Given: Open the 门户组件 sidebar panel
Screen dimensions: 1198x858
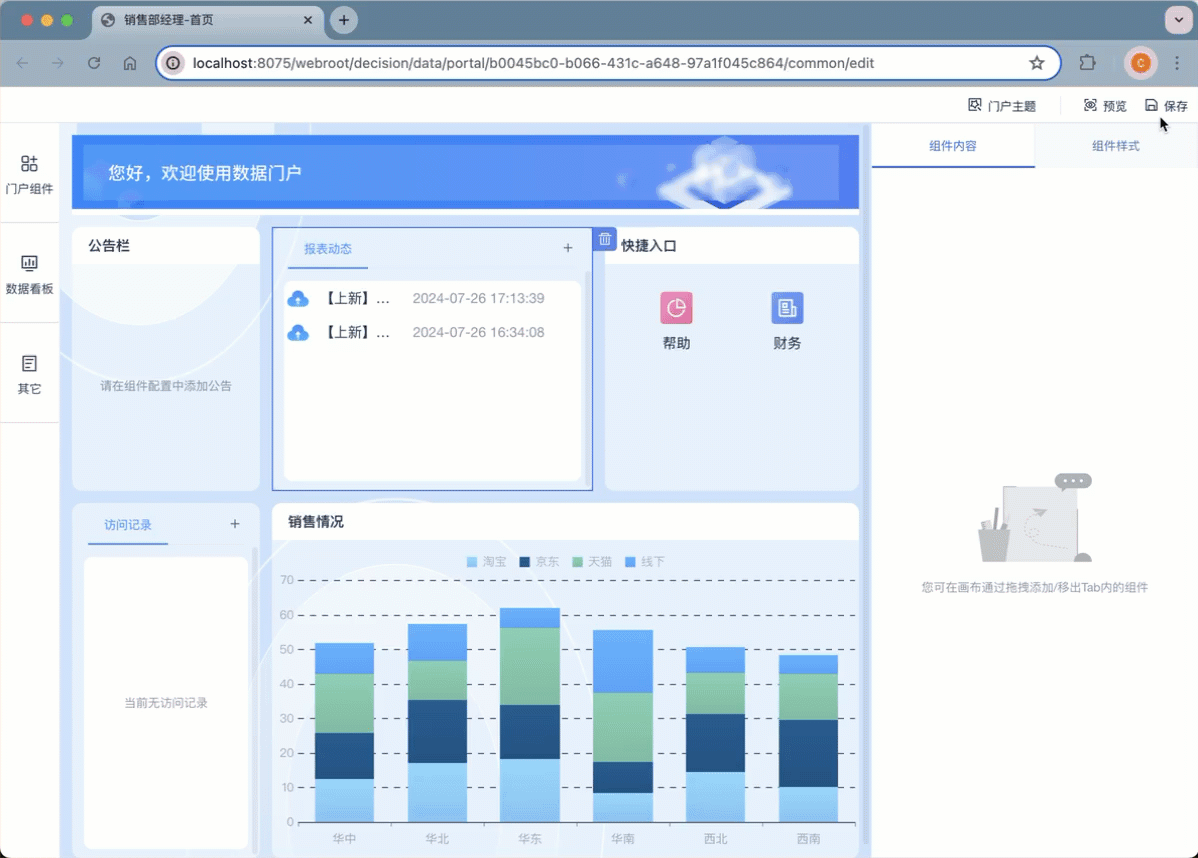Looking at the screenshot, I should coord(29,175).
